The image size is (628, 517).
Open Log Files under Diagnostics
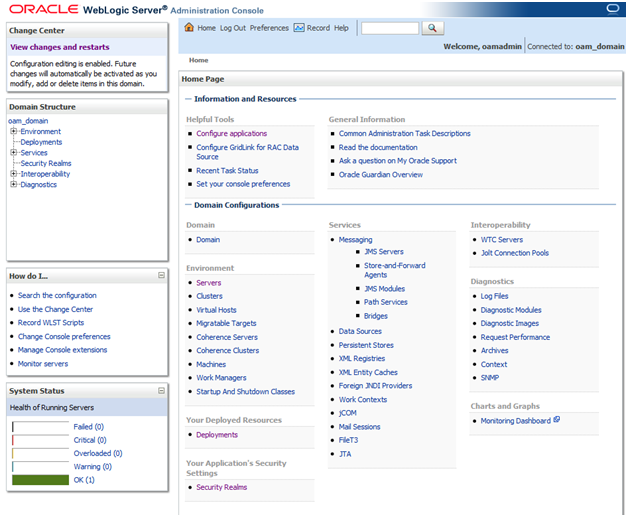(x=494, y=296)
